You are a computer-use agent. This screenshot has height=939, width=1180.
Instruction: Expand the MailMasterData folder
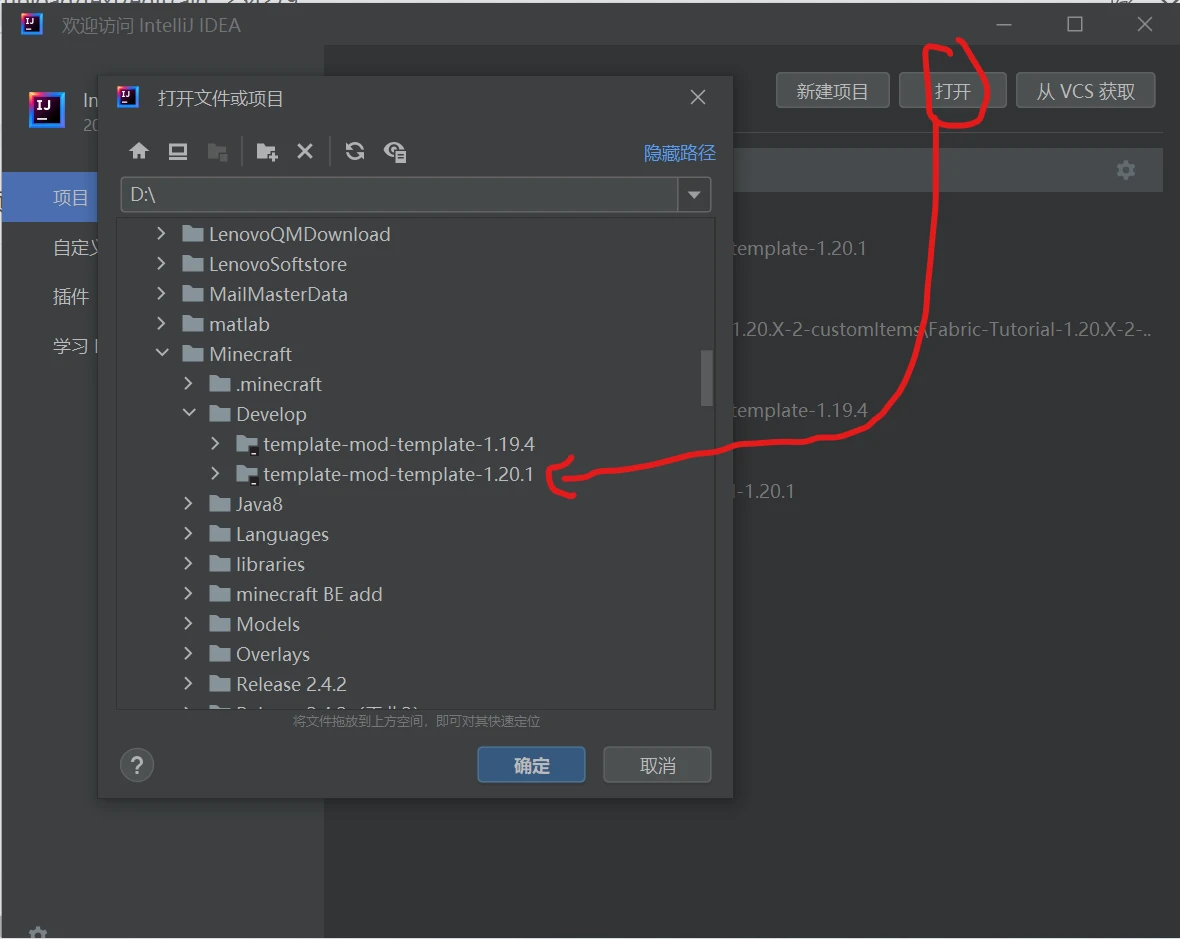coord(161,294)
